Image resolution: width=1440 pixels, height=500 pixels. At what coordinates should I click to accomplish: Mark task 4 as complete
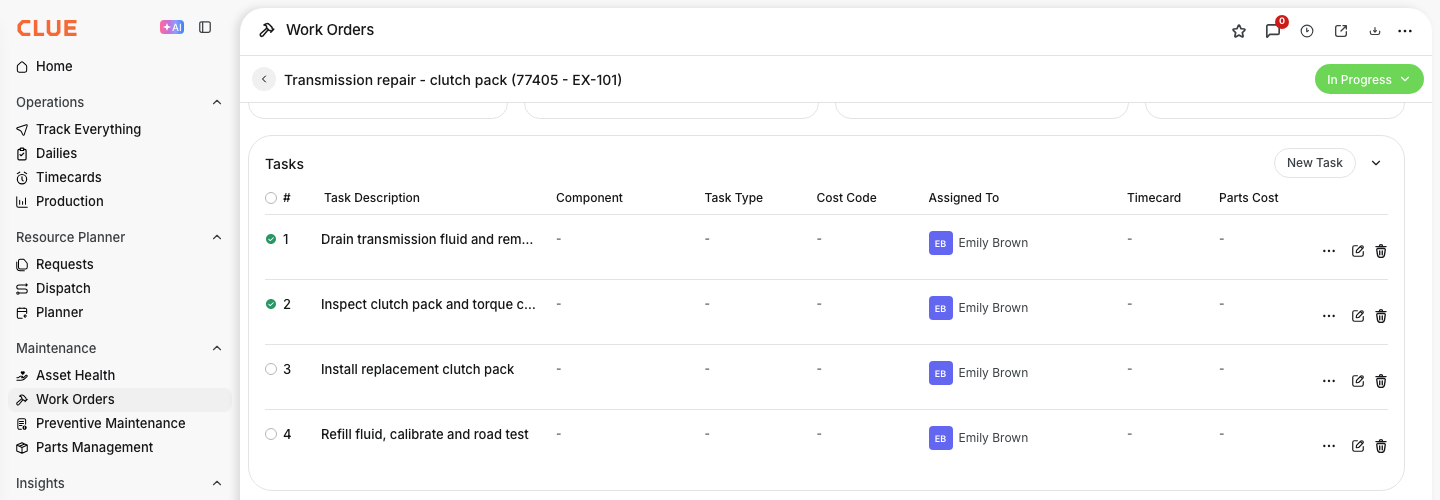271,434
